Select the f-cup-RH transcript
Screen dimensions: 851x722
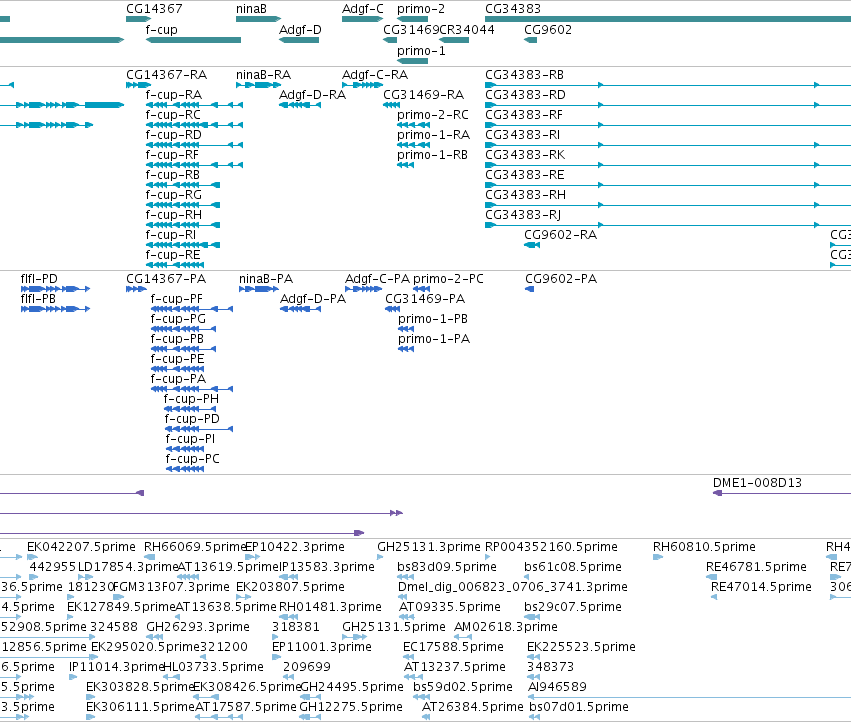(x=183, y=225)
